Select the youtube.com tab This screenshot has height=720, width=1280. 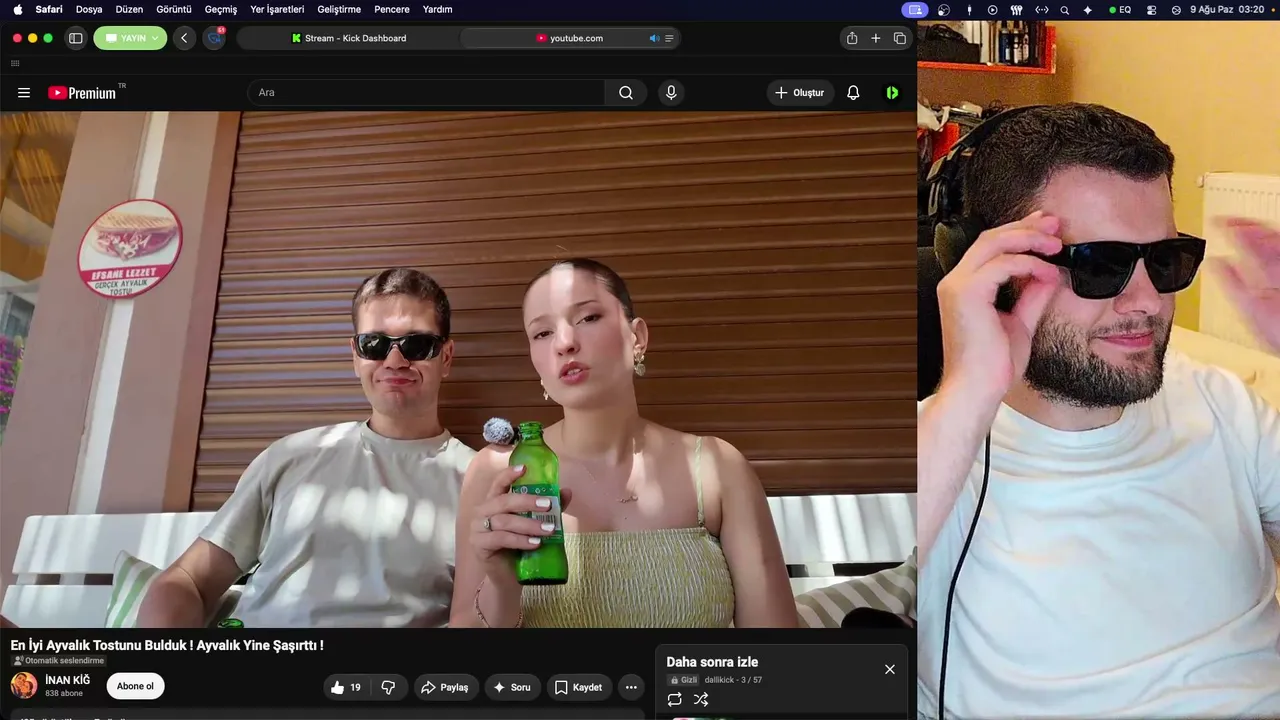pyautogui.click(x=570, y=38)
